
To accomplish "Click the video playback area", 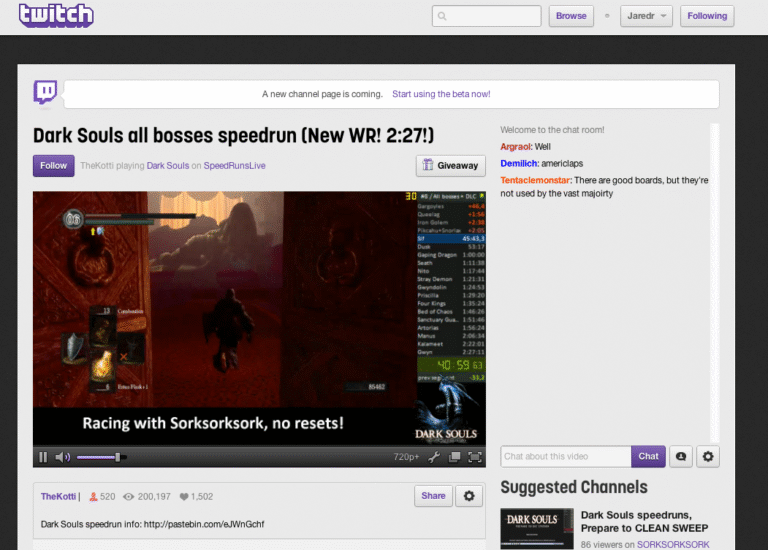I will coord(259,318).
